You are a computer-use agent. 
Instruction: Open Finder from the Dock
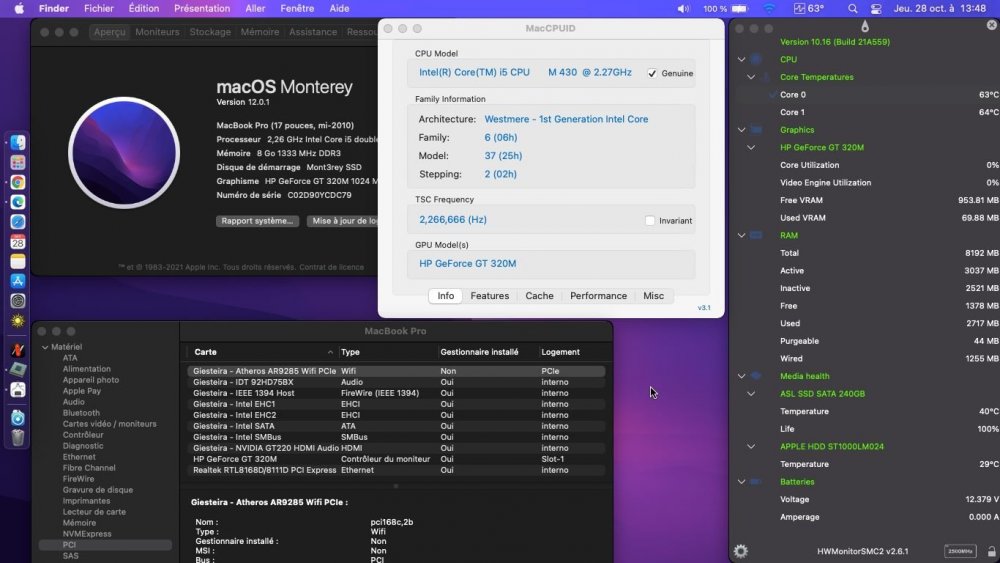18,142
